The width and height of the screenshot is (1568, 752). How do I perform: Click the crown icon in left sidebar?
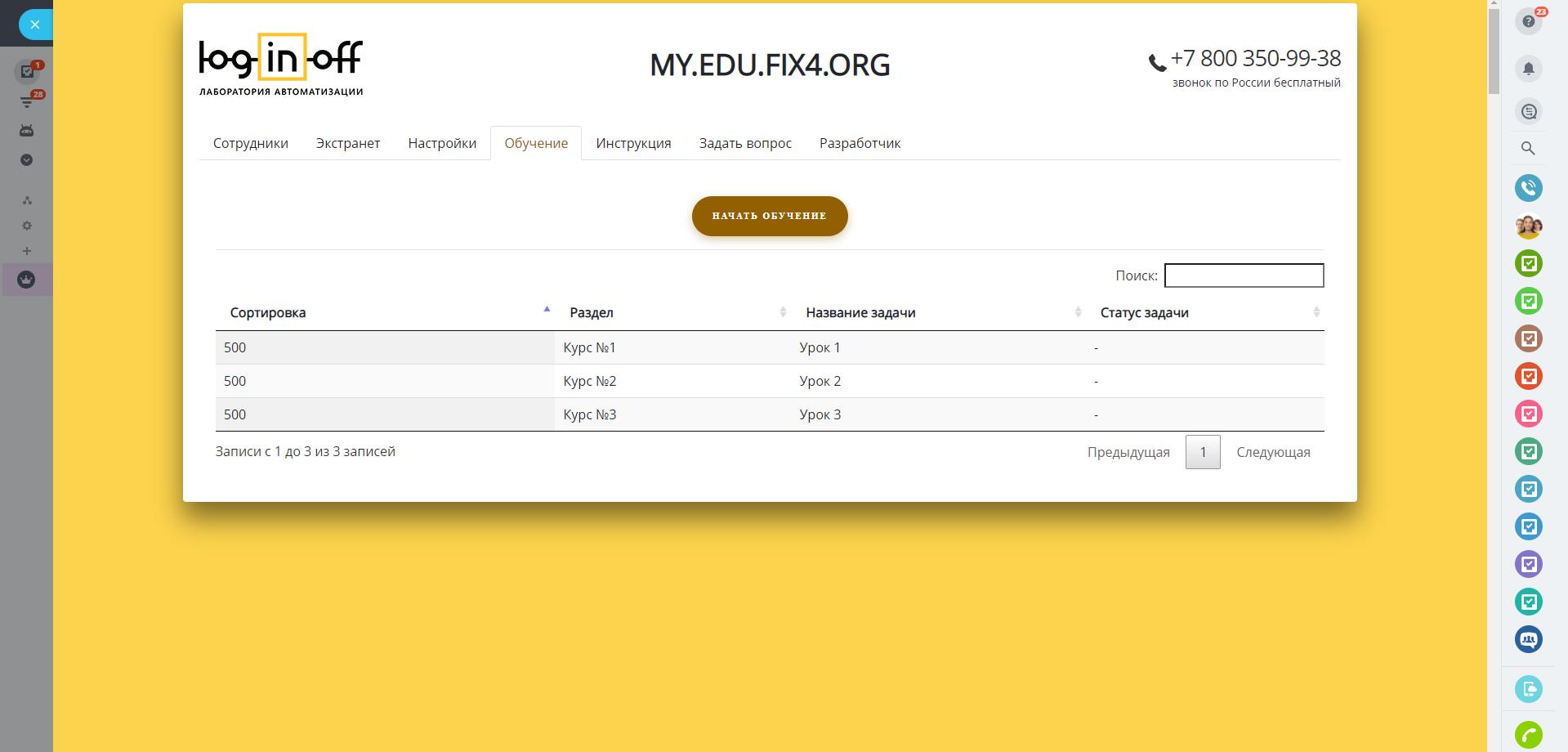pos(26,280)
